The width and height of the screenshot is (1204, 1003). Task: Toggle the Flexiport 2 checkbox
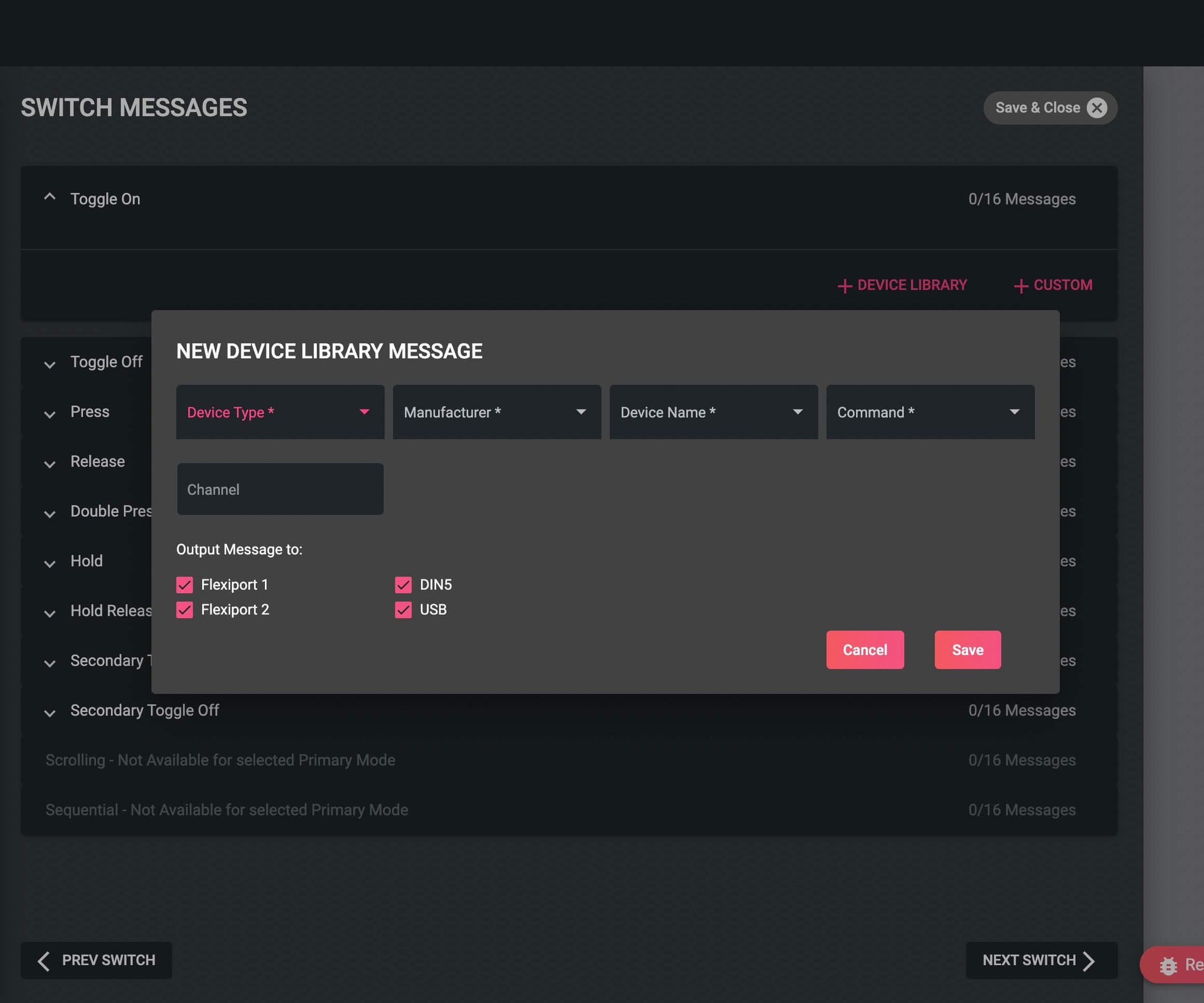click(185, 610)
